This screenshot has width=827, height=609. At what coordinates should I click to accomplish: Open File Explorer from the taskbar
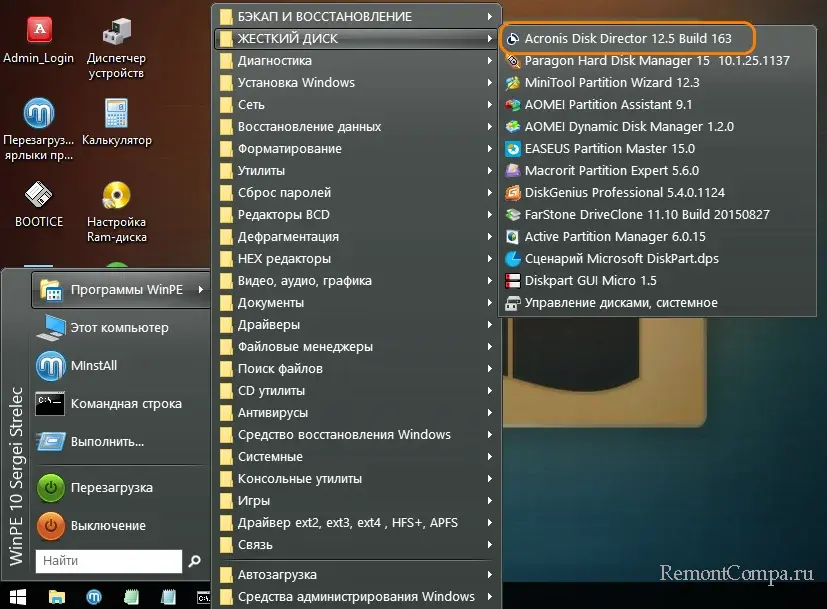click(57, 597)
